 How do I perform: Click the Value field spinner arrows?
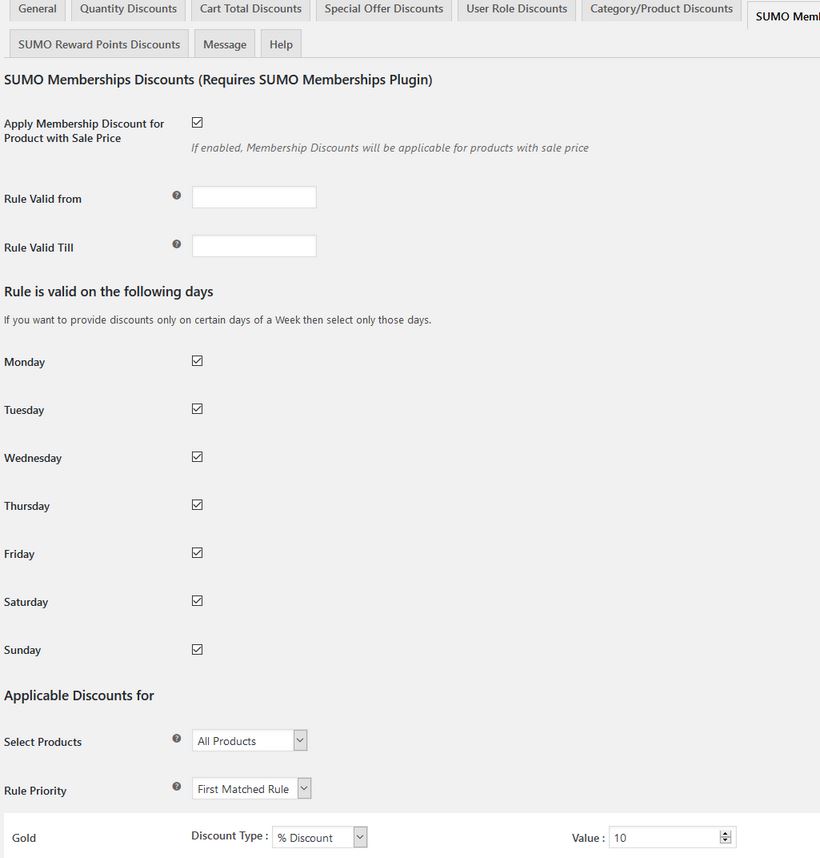tap(725, 837)
